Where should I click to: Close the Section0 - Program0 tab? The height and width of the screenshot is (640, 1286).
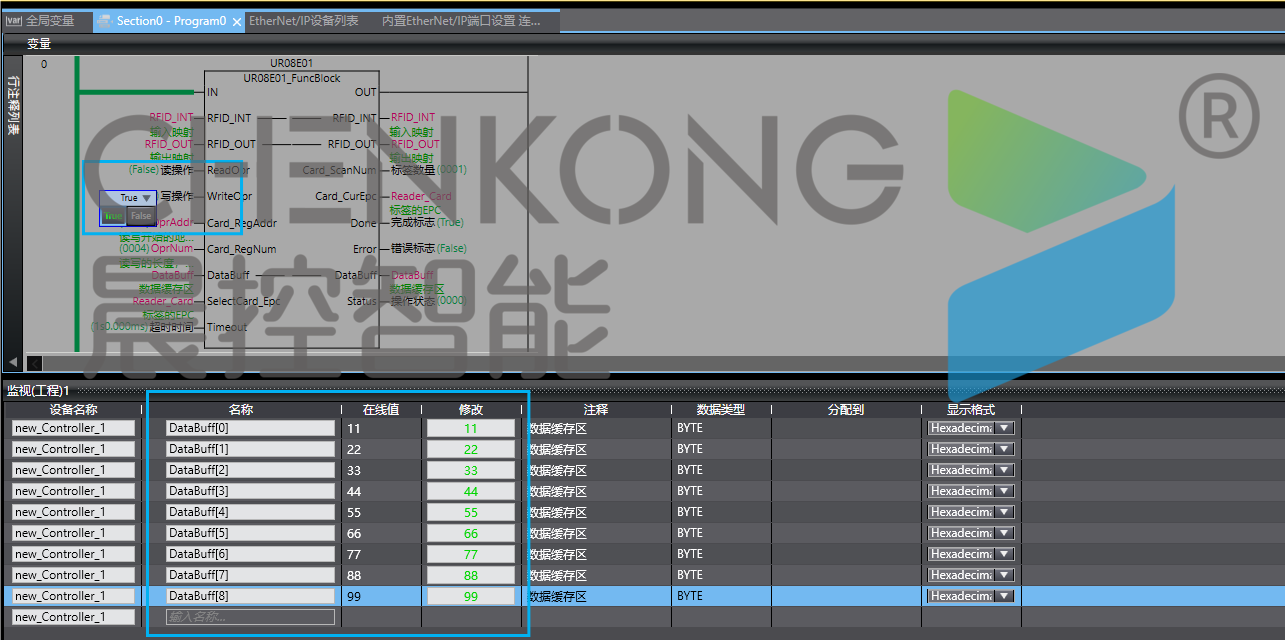click(238, 22)
